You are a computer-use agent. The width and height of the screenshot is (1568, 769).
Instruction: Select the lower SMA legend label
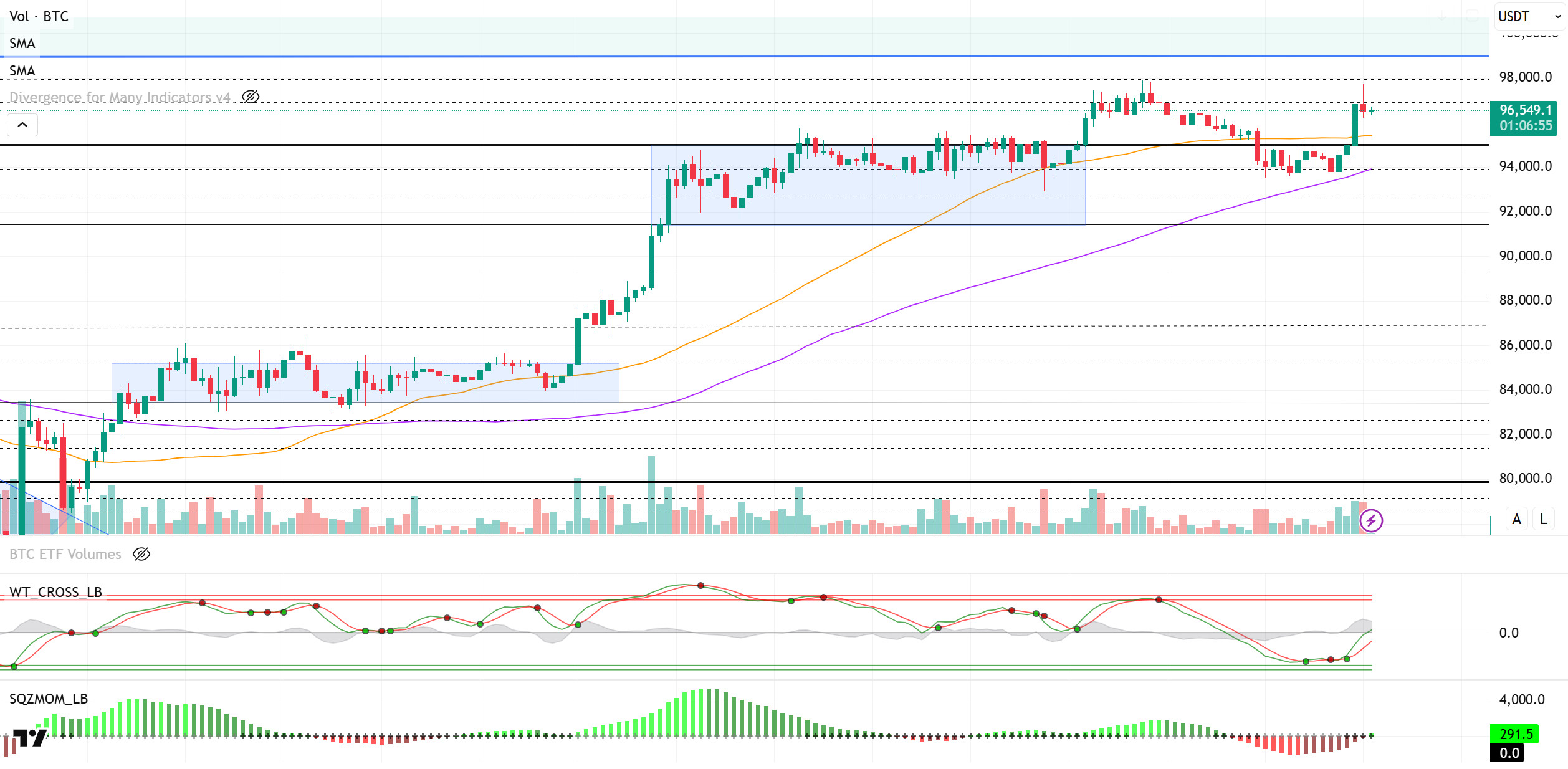tap(22, 71)
